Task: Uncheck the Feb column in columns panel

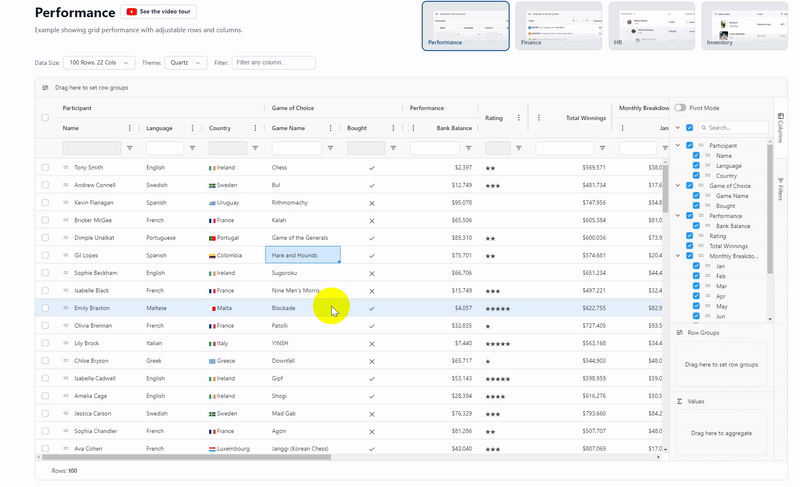Action: 696,276
